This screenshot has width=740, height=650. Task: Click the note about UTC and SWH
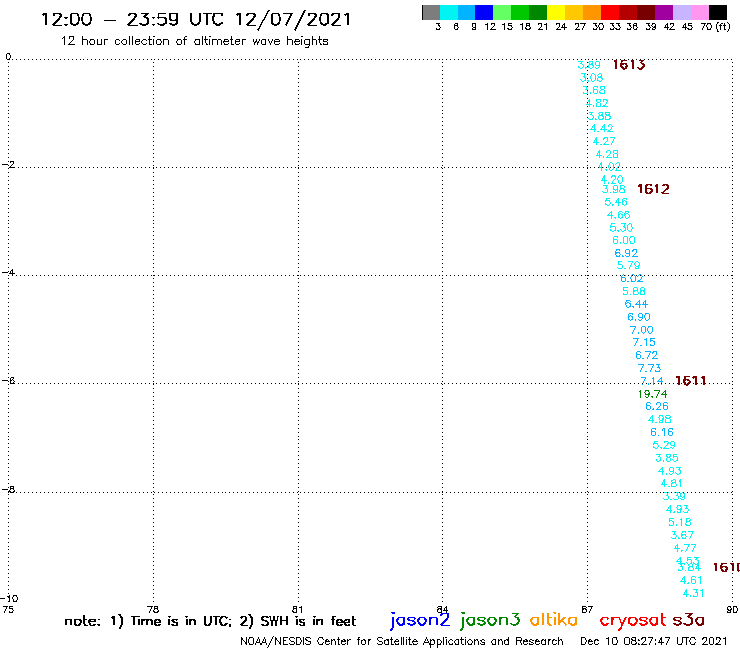click(x=210, y=621)
